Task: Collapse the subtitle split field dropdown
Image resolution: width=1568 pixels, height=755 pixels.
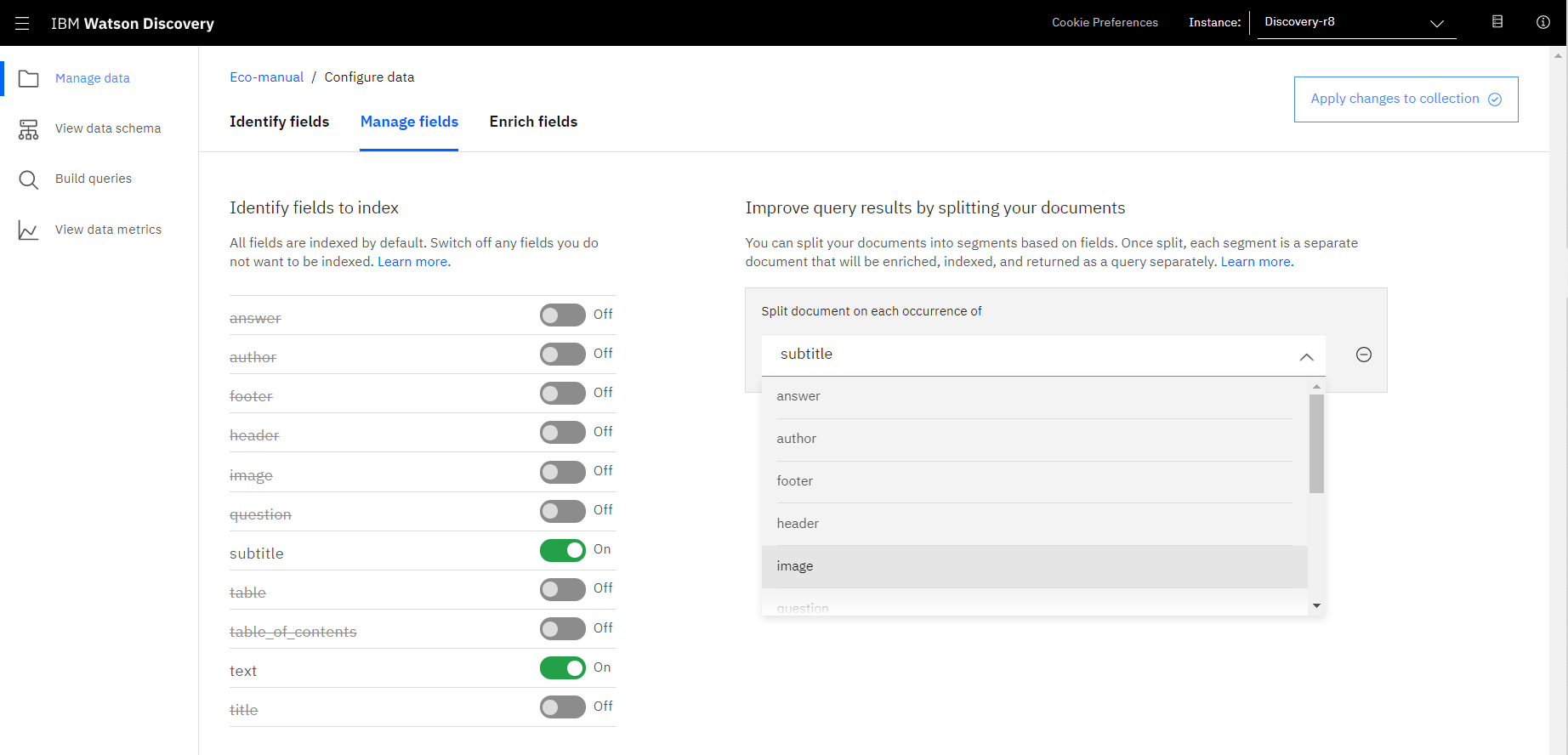Action: pos(1306,356)
